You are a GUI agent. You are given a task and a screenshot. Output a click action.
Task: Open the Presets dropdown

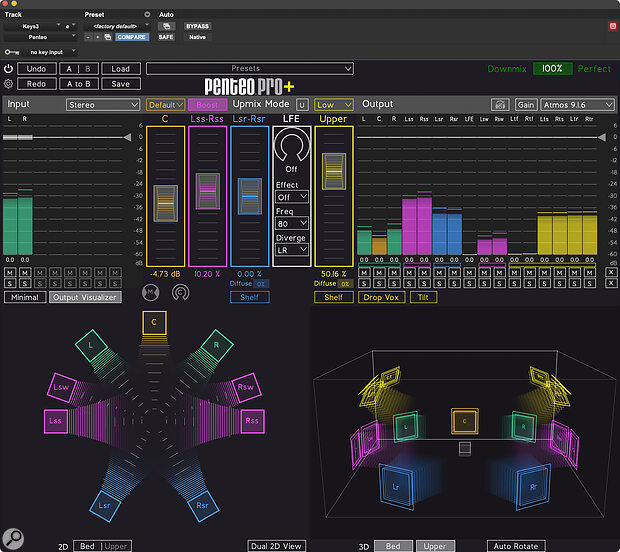coord(250,68)
